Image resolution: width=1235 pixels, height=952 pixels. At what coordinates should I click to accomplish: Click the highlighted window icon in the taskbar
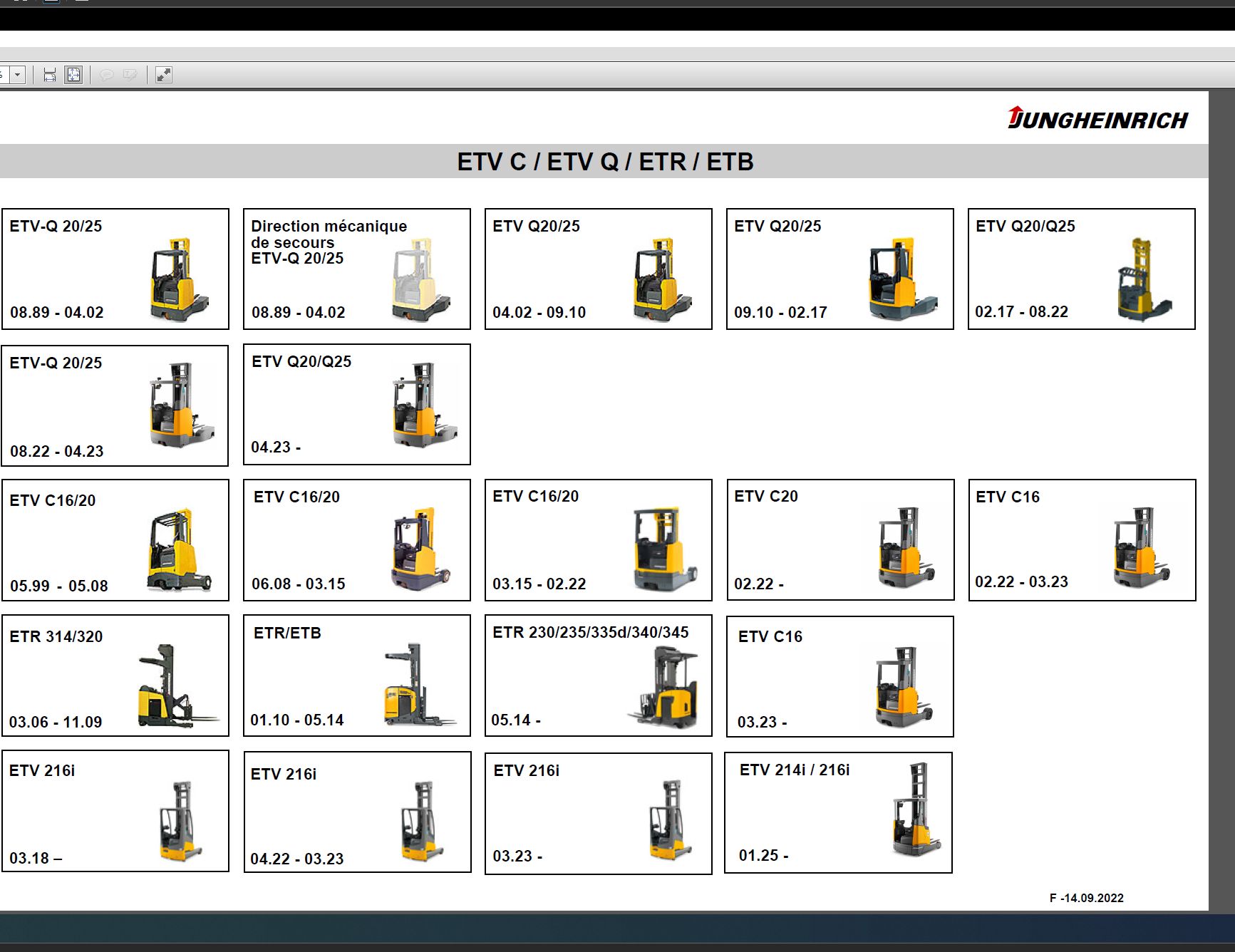tap(51, 2)
